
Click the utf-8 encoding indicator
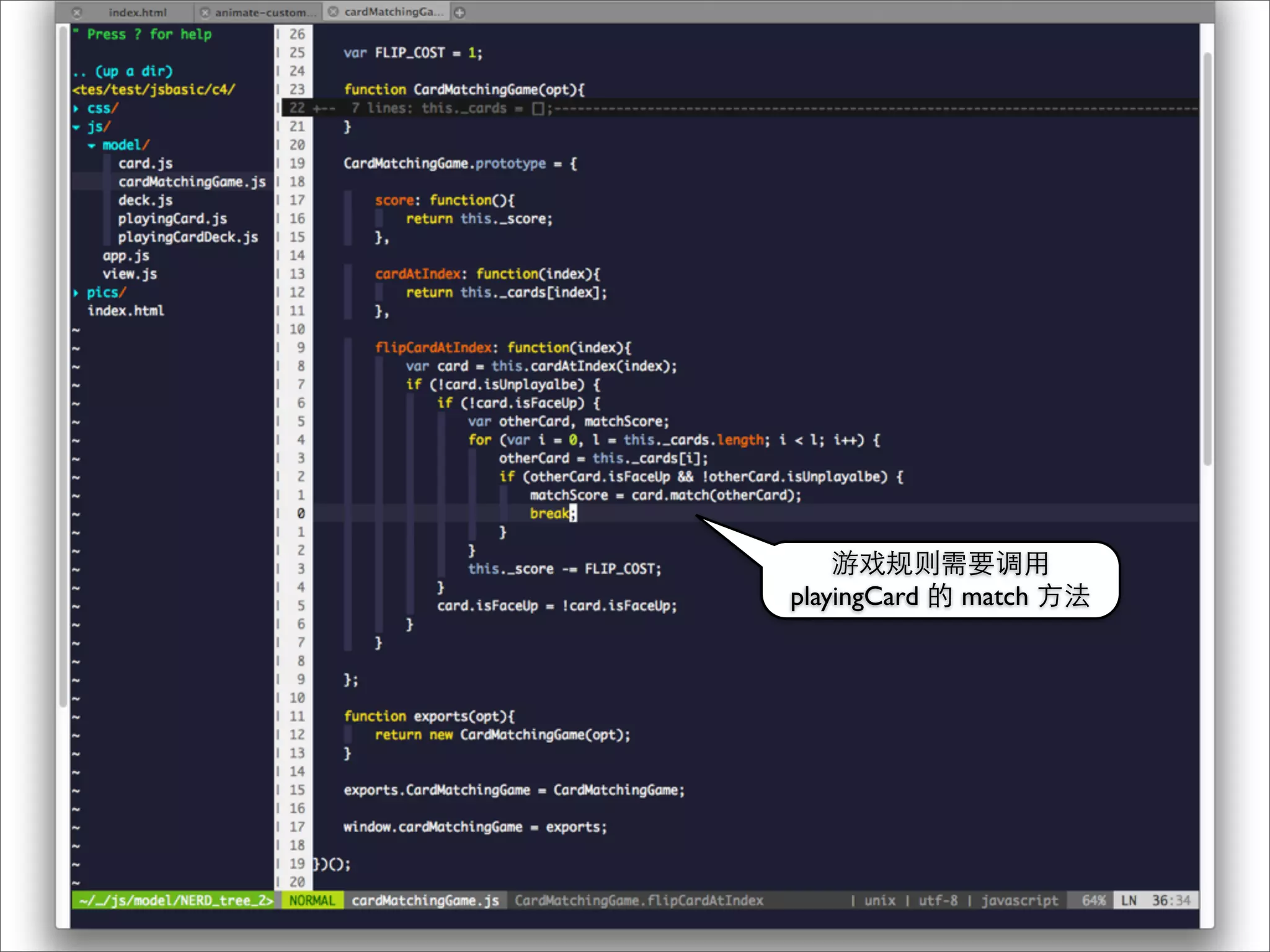pos(938,901)
